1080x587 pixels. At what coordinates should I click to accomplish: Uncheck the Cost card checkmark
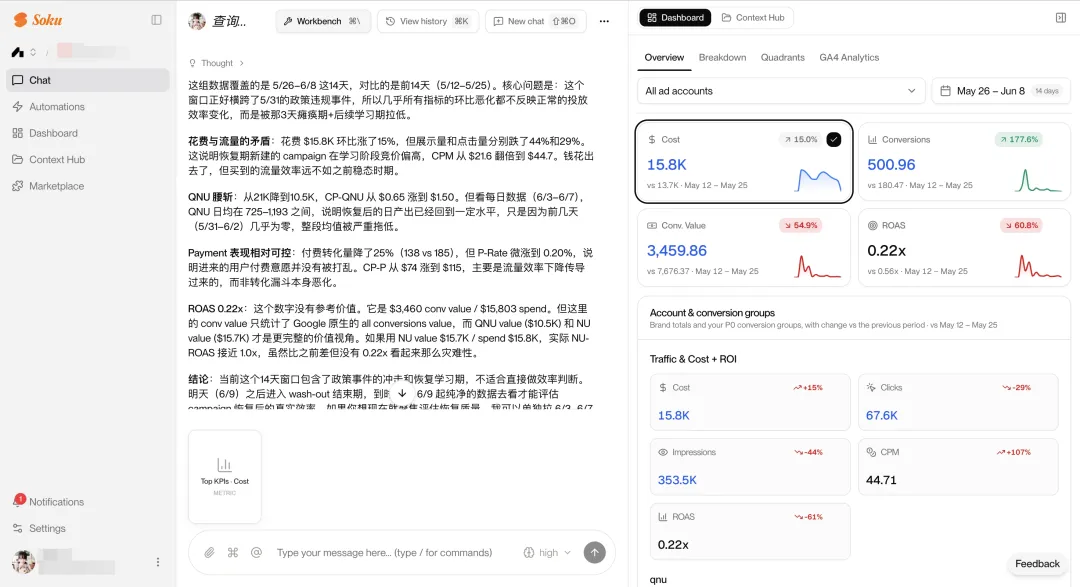pos(833,139)
